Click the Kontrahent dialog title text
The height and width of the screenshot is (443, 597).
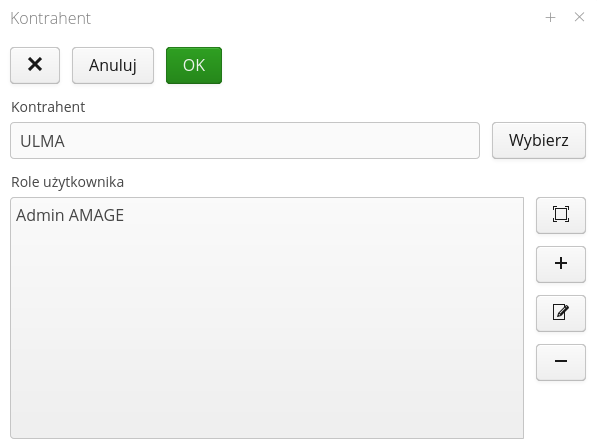point(50,18)
